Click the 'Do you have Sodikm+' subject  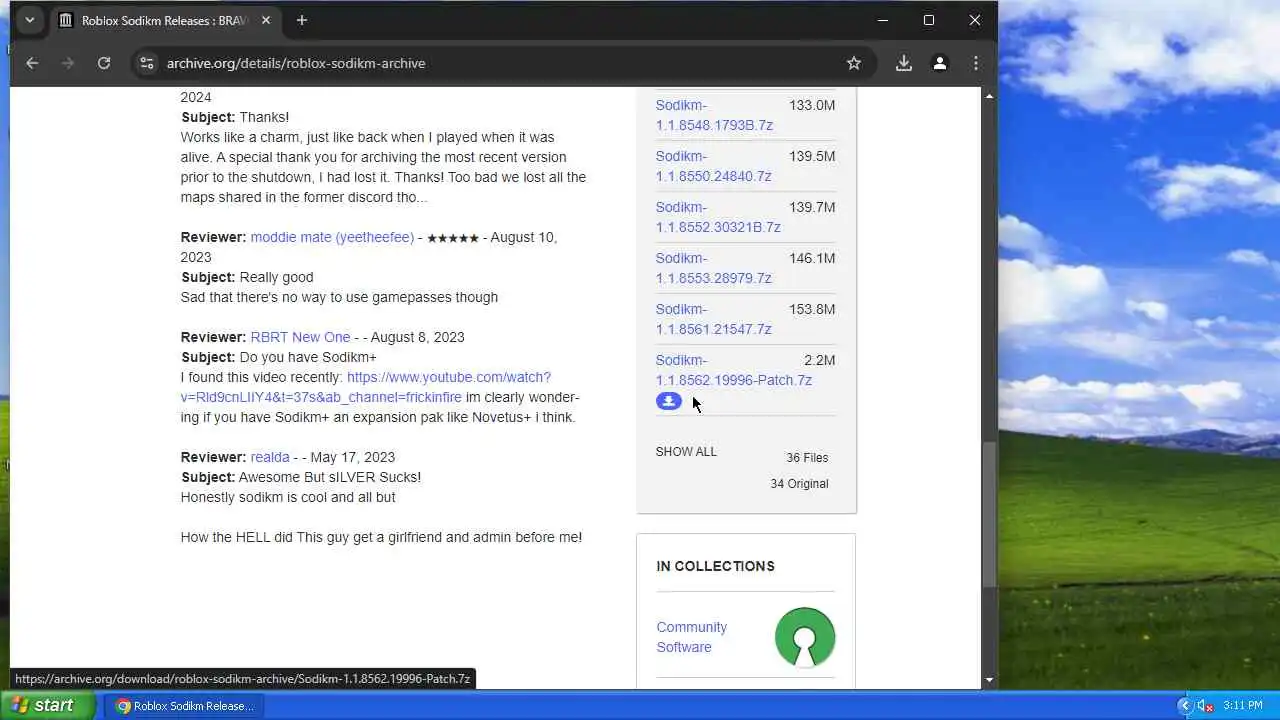[x=308, y=357]
